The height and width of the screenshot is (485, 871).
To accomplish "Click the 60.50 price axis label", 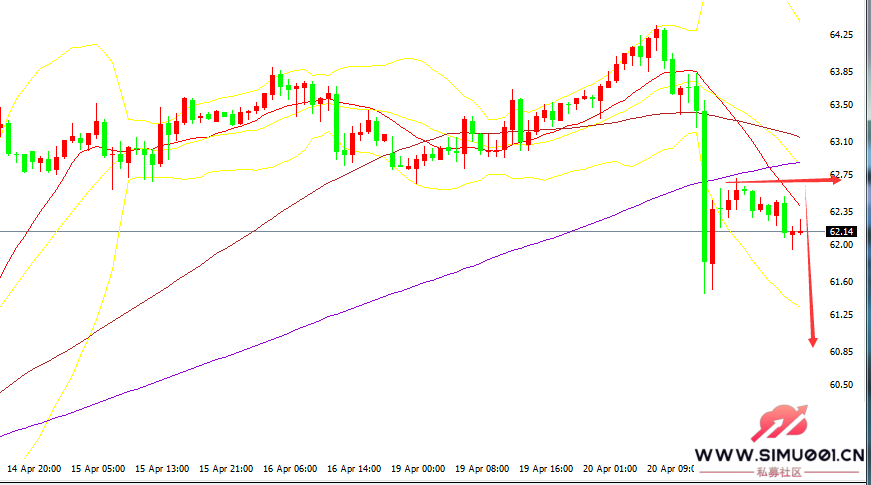I will pyautogui.click(x=840, y=385).
